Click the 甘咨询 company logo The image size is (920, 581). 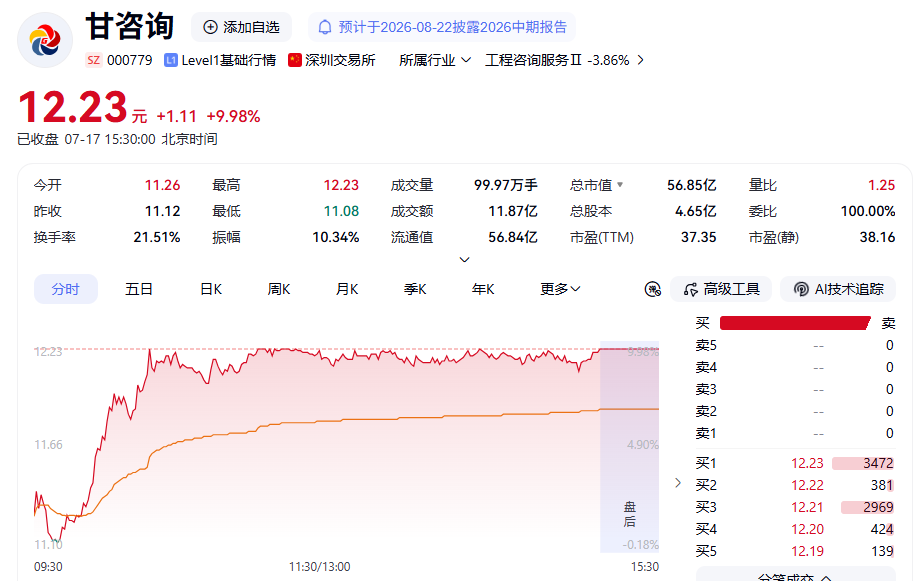pyautogui.click(x=45, y=40)
